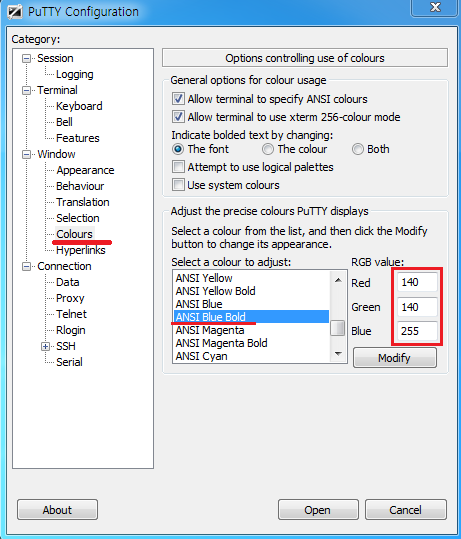Collapse the Session tree node
This screenshot has height=539, width=461.
tap(26, 59)
